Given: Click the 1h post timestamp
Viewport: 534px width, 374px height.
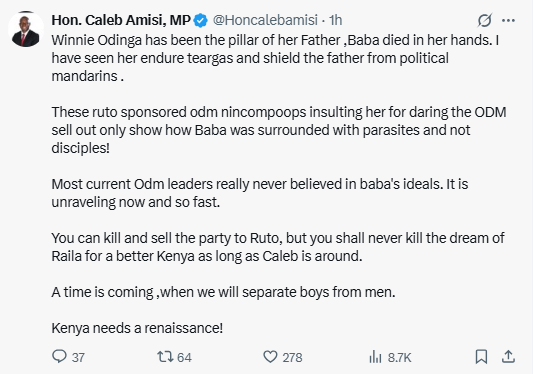Looking at the screenshot, I should click(335, 20).
